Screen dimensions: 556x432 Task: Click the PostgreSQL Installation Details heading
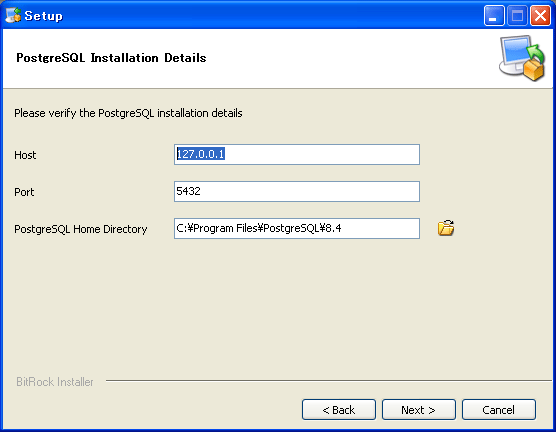pyautogui.click(x=111, y=57)
